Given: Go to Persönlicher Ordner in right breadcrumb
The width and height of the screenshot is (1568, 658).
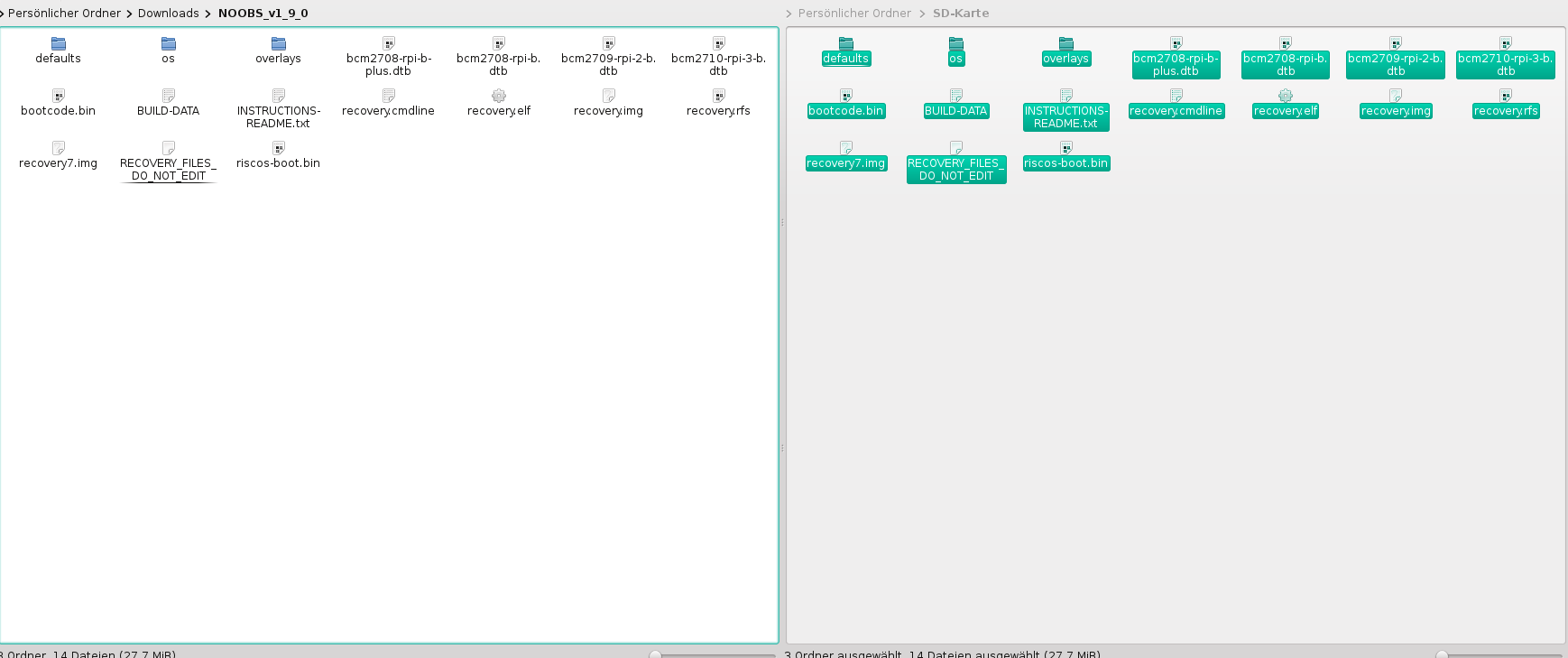Looking at the screenshot, I should tap(854, 14).
